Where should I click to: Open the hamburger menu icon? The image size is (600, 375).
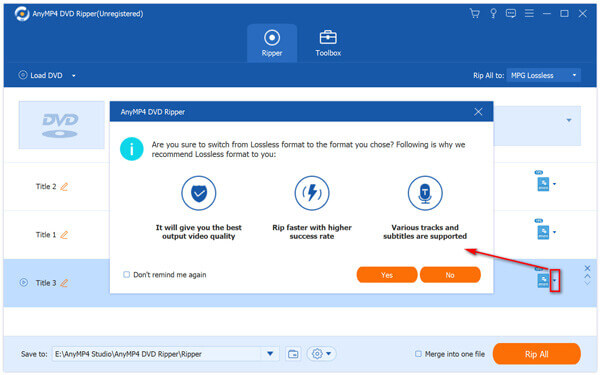529,14
